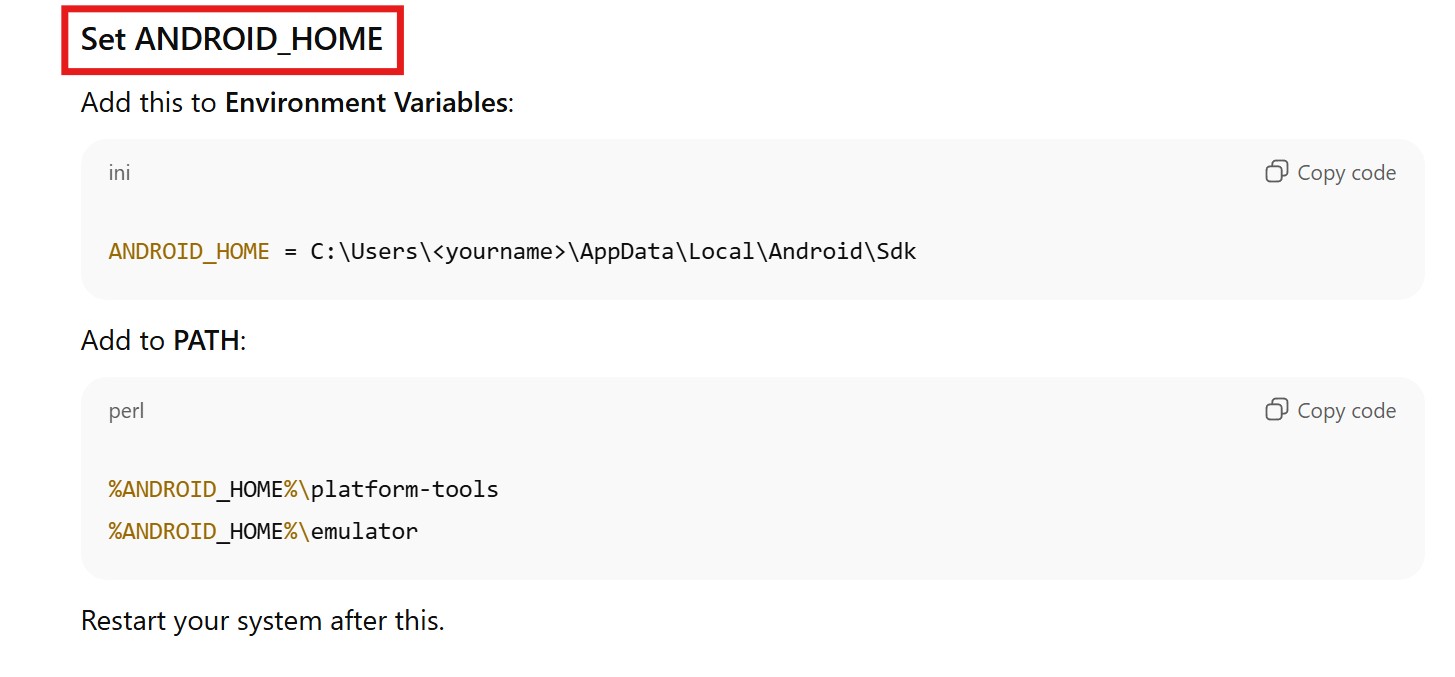Click the copy icon in the perl code block

(x=1276, y=410)
